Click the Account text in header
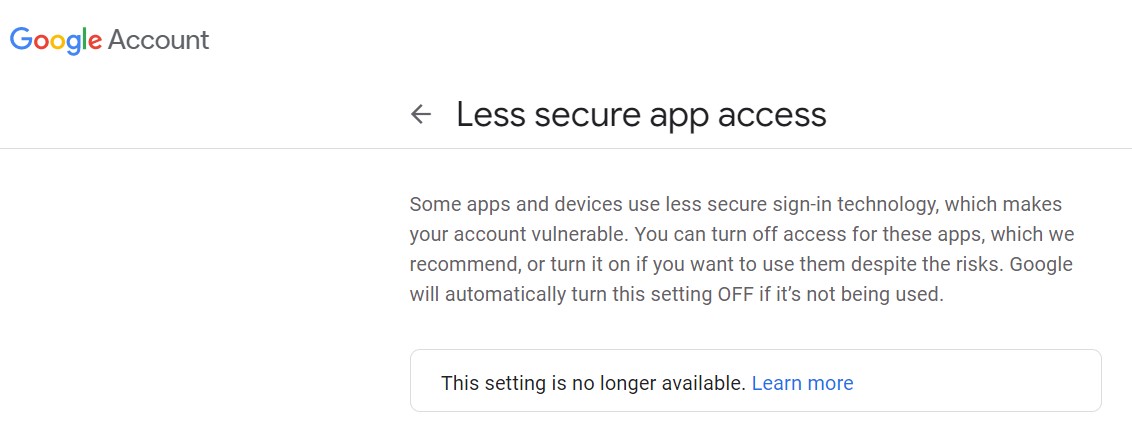The height and width of the screenshot is (443, 1132). (x=159, y=40)
